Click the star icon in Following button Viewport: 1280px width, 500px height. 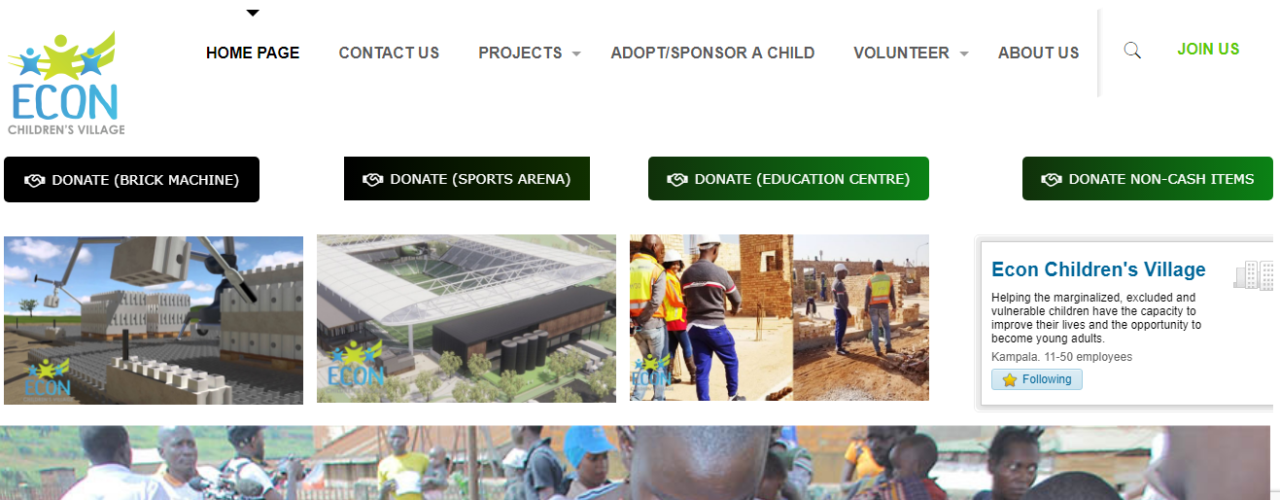pos(1009,380)
